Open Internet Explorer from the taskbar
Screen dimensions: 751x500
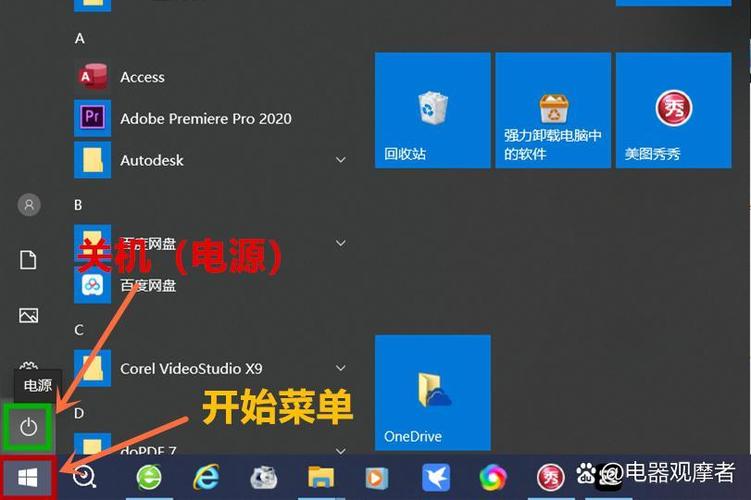tap(206, 477)
